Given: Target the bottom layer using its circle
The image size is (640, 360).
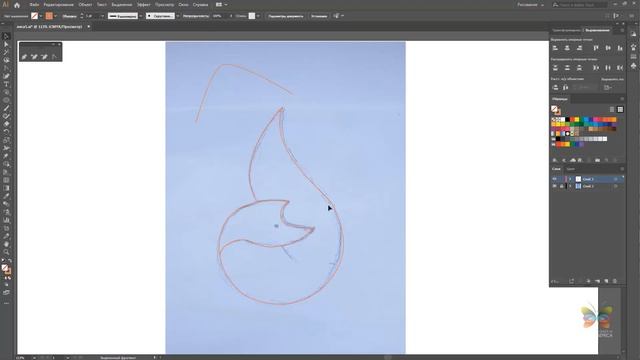Looking at the screenshot, I should (x=616, y=186).
